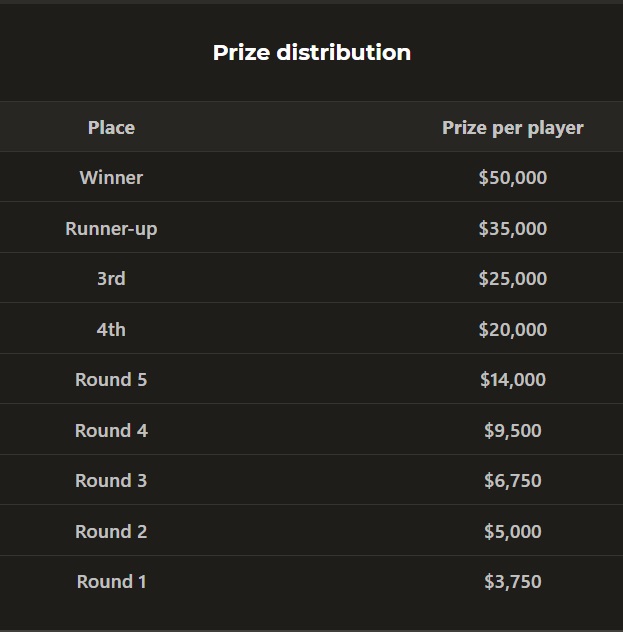Viewport: 623px width, 632px height.
Task: Select the 3rd place cell
Action: click(111, 279)
